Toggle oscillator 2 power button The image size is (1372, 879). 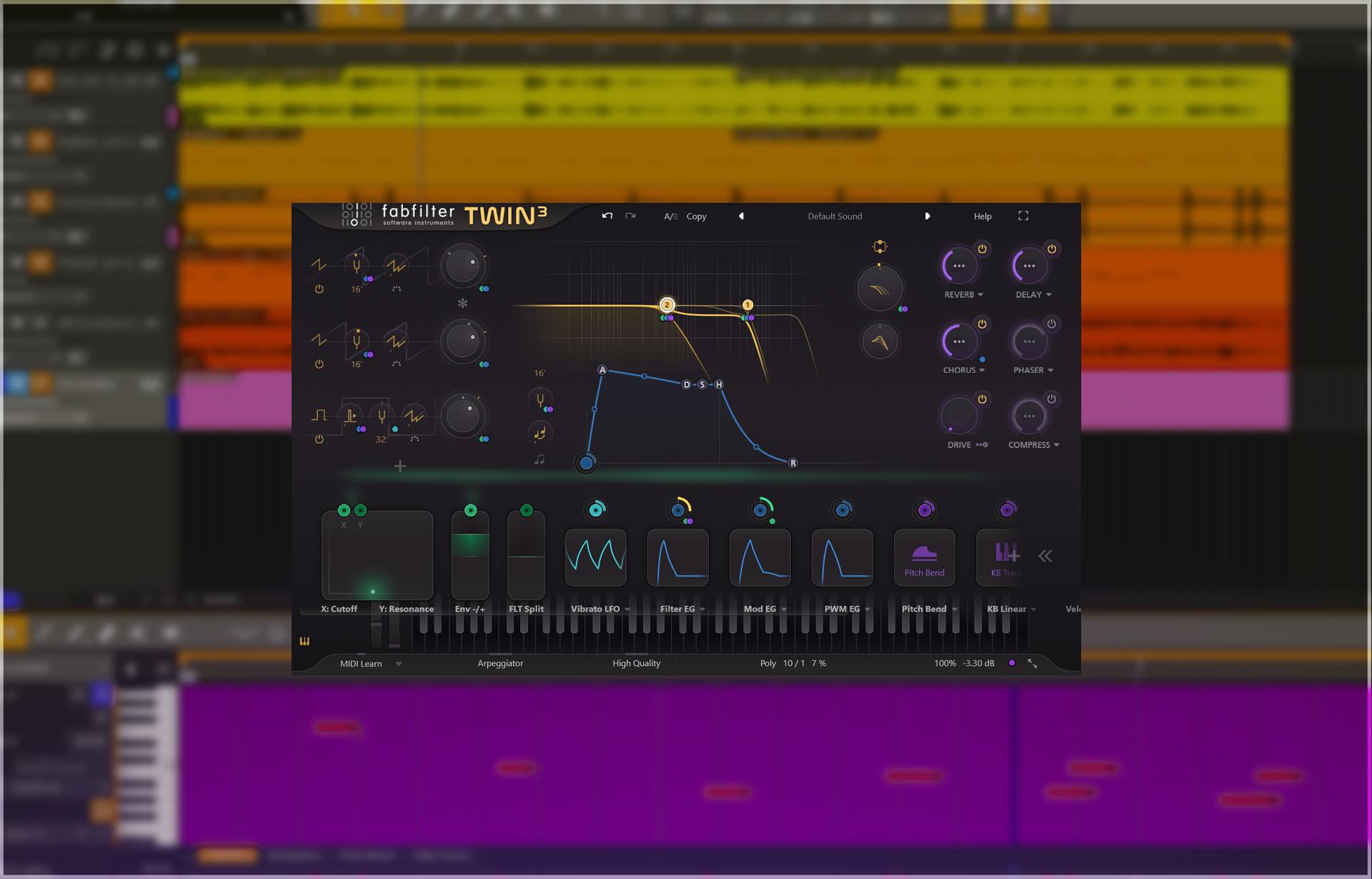click(x=319, y=364)
